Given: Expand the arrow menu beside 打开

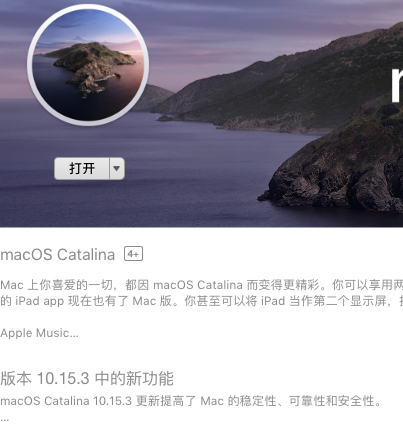Looking at the screenshot, I should [x=117, y=169].
